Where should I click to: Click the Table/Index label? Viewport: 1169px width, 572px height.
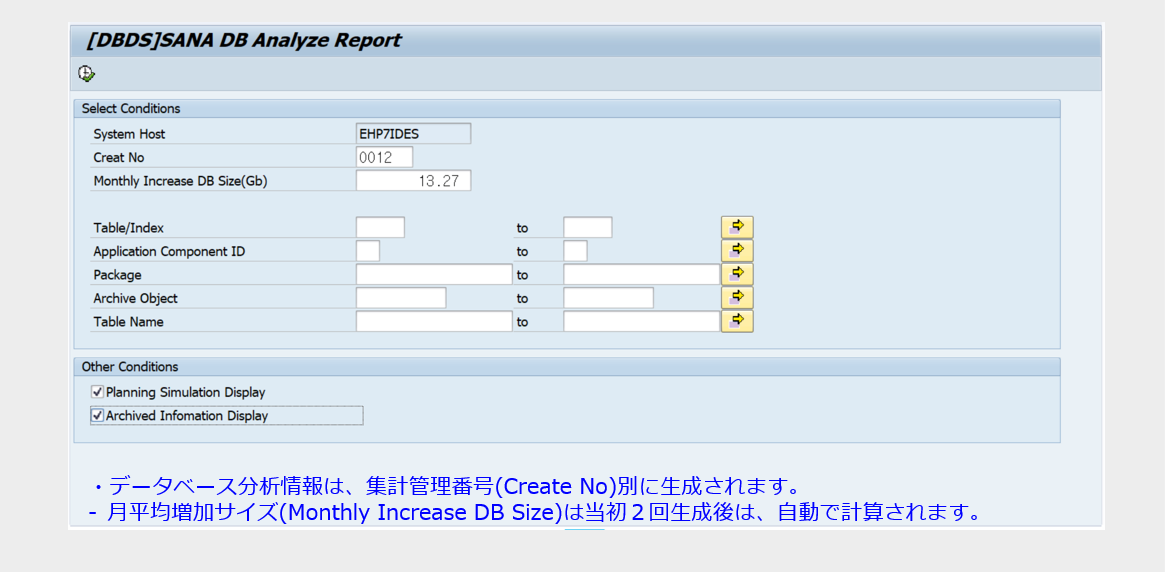pyautogui.click(x=128, y=228)
